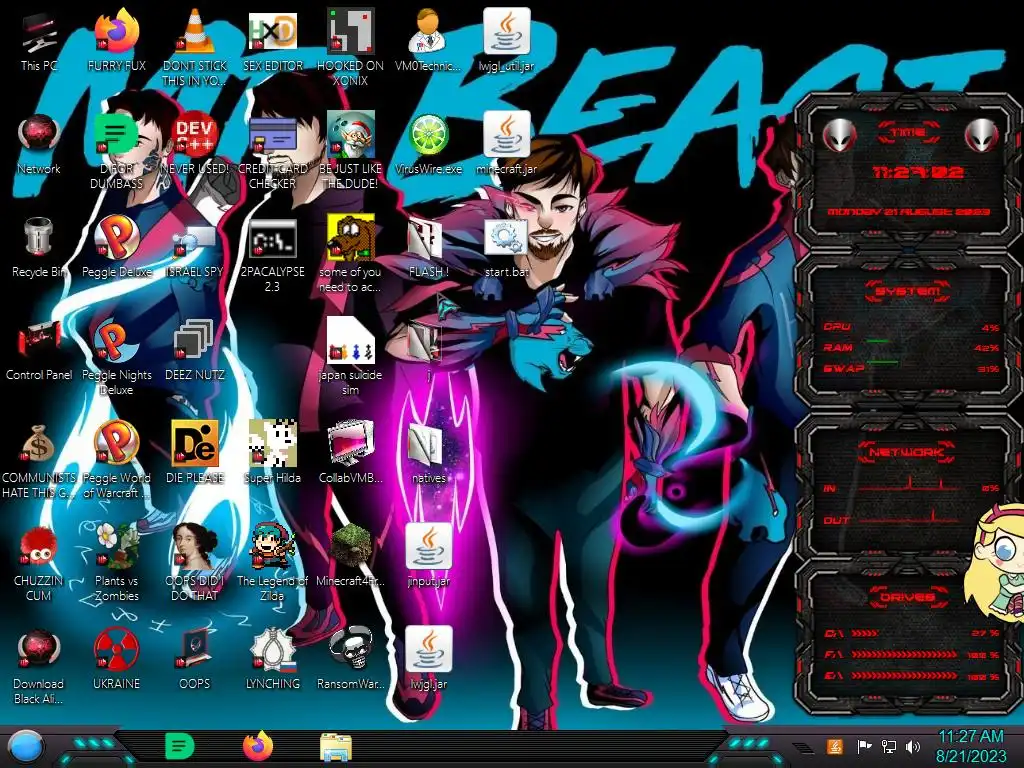
Task: Click the Java tray icon
Action: (x=835, y=746)
